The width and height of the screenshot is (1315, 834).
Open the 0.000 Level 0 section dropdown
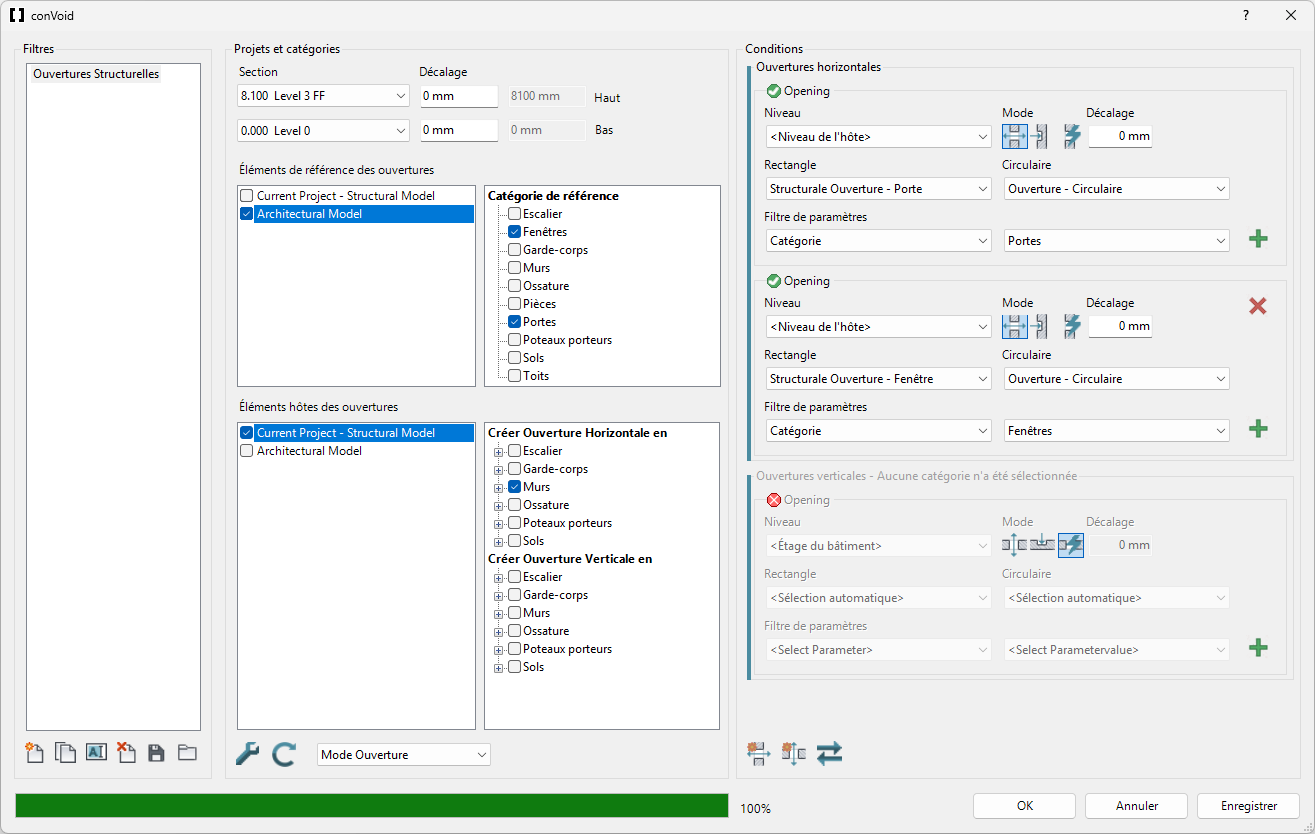323,130
